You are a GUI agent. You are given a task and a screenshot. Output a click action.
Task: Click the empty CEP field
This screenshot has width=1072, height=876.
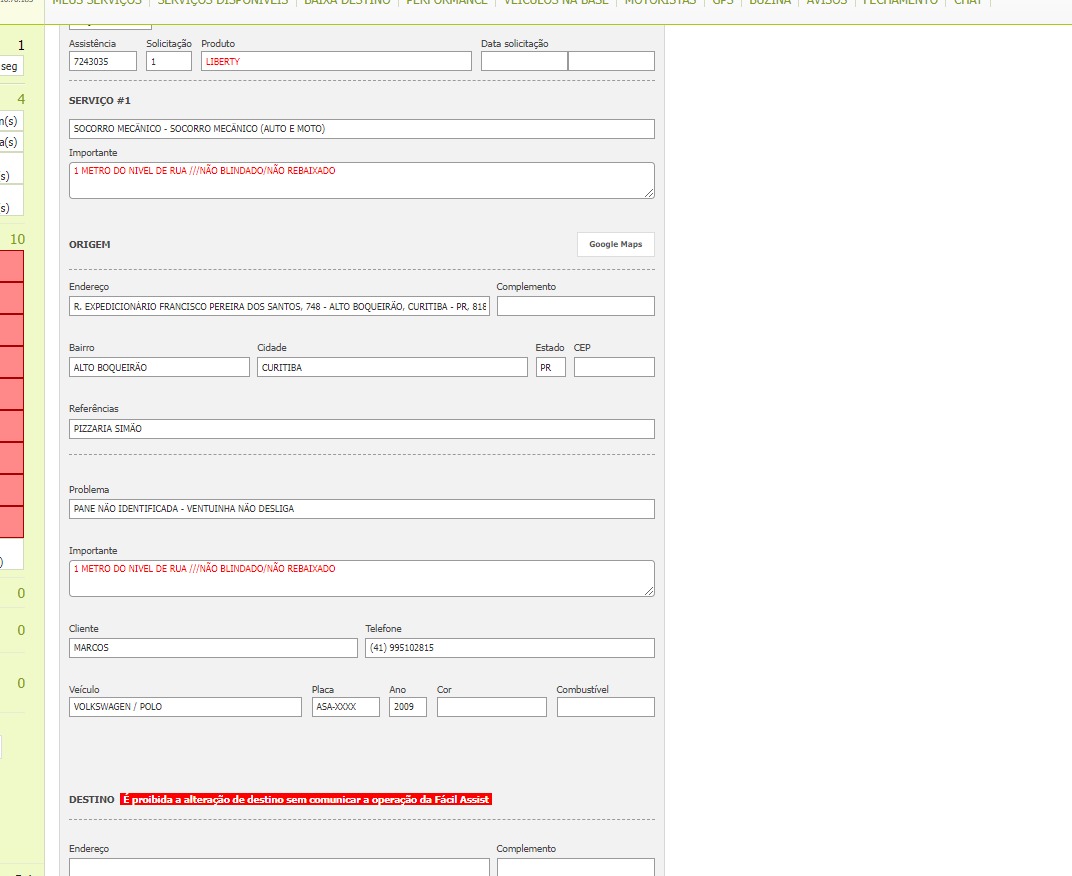[614, 367]
